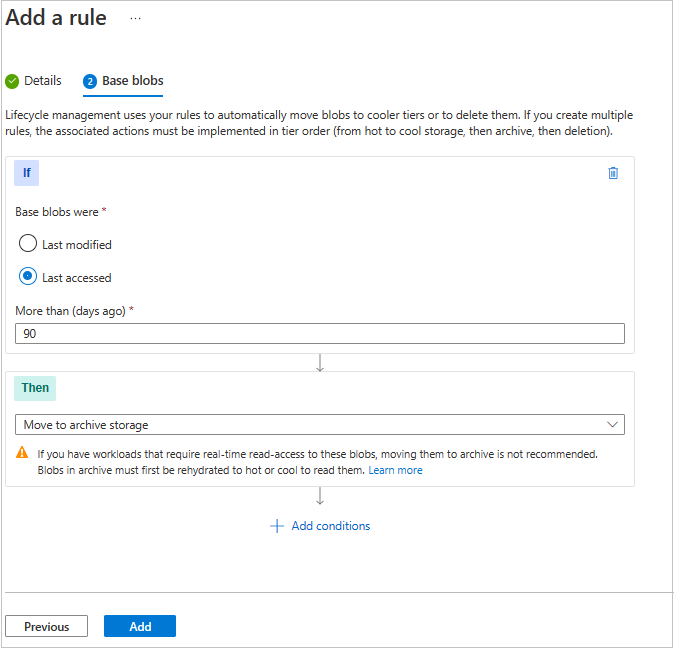Viewport: 674px width, 649px height.
Task: Delete the If condition using trash icon
Action: click(x=613, y=173)
